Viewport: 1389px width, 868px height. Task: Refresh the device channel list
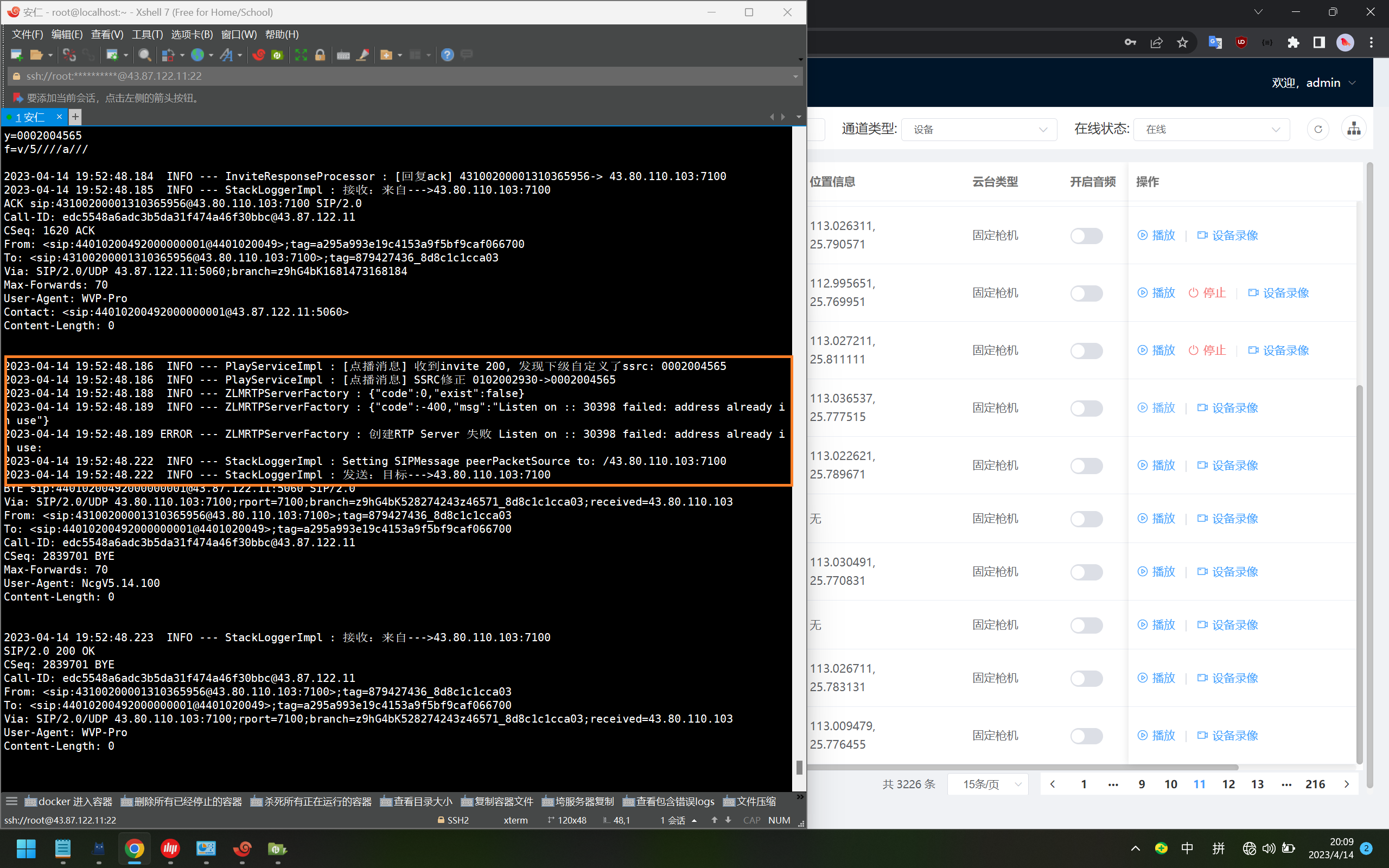coord(1318,129)
